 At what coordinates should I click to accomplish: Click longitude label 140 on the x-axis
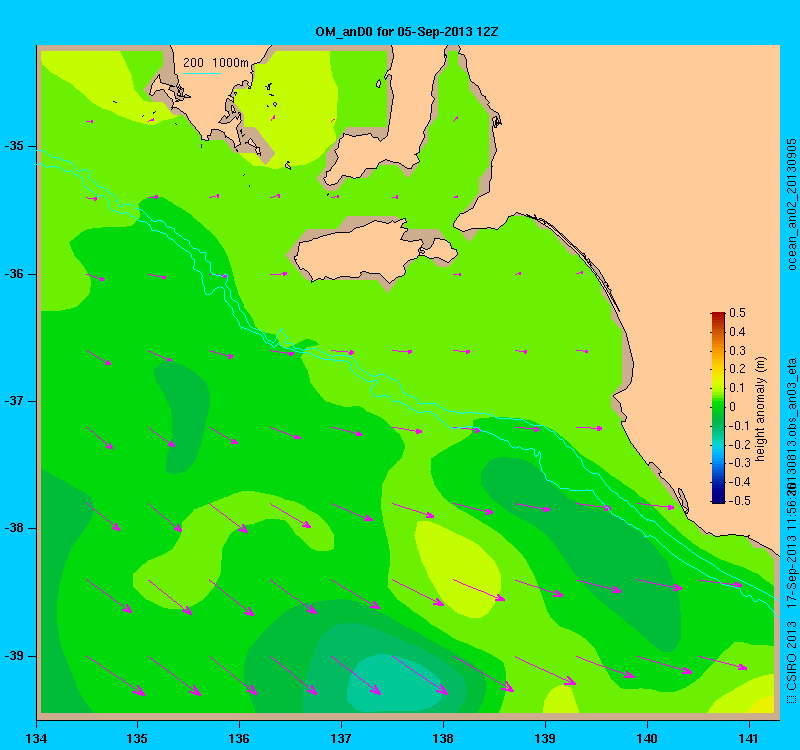click(x=647, y=738)
